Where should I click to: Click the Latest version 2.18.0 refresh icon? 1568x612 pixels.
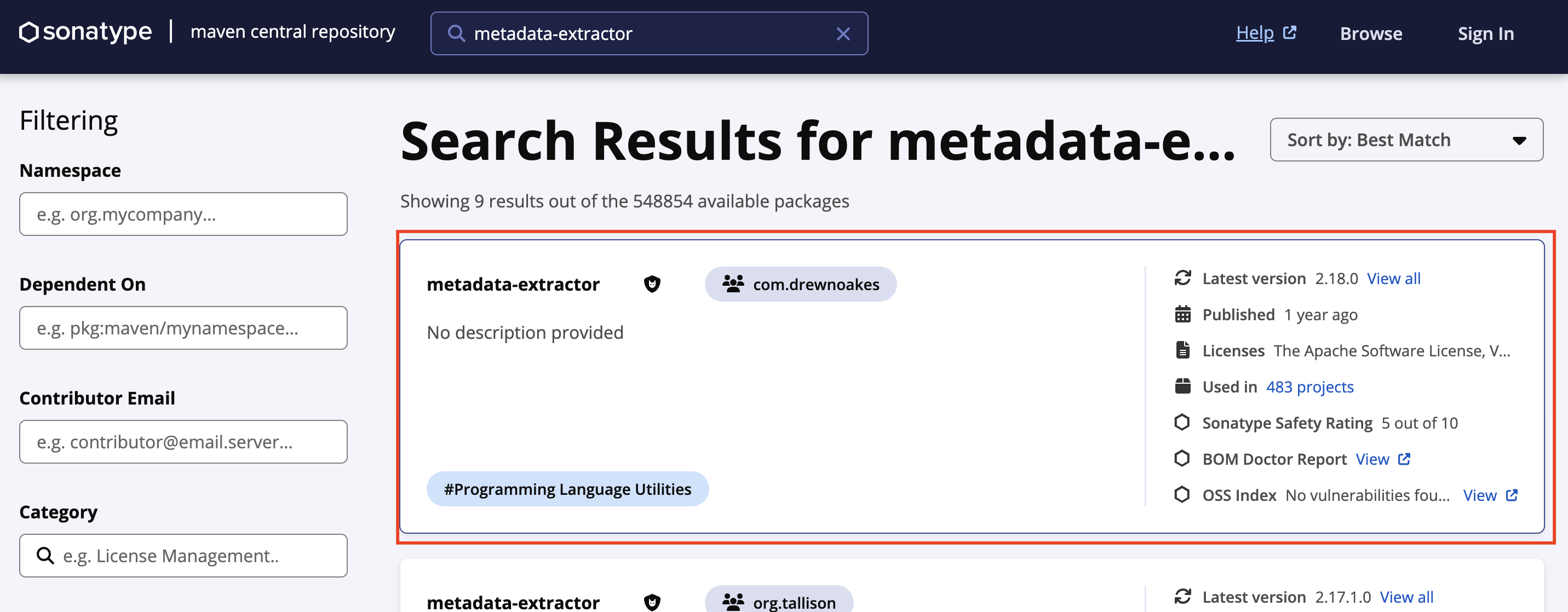tap(1182, 278)
